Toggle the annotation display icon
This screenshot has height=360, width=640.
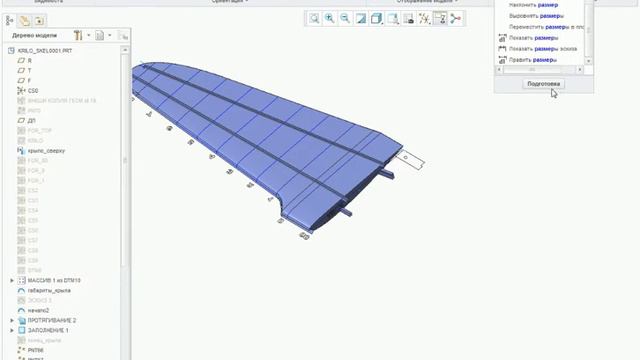440,18
